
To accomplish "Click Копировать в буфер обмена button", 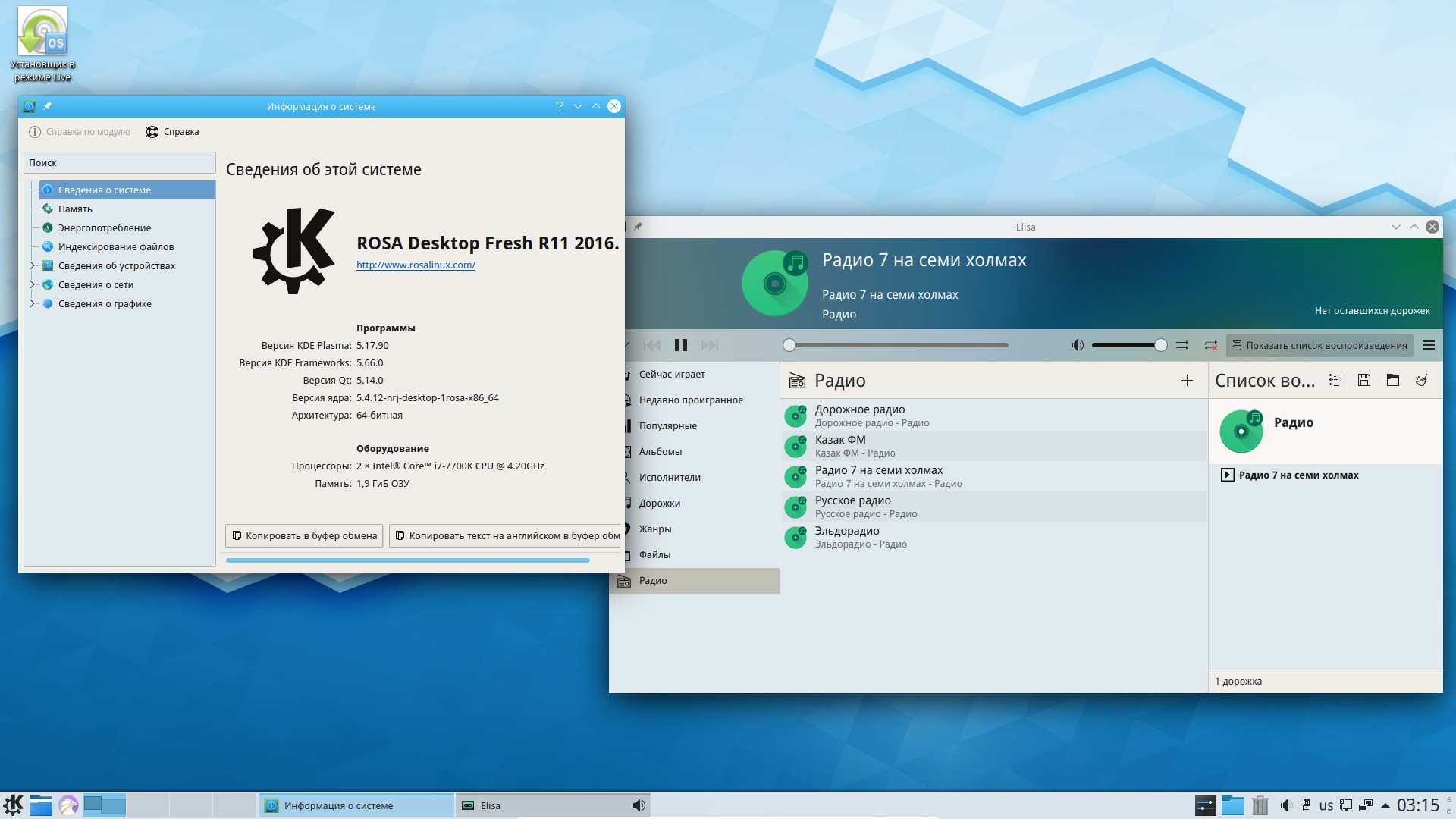I will (x=304, y=535).
